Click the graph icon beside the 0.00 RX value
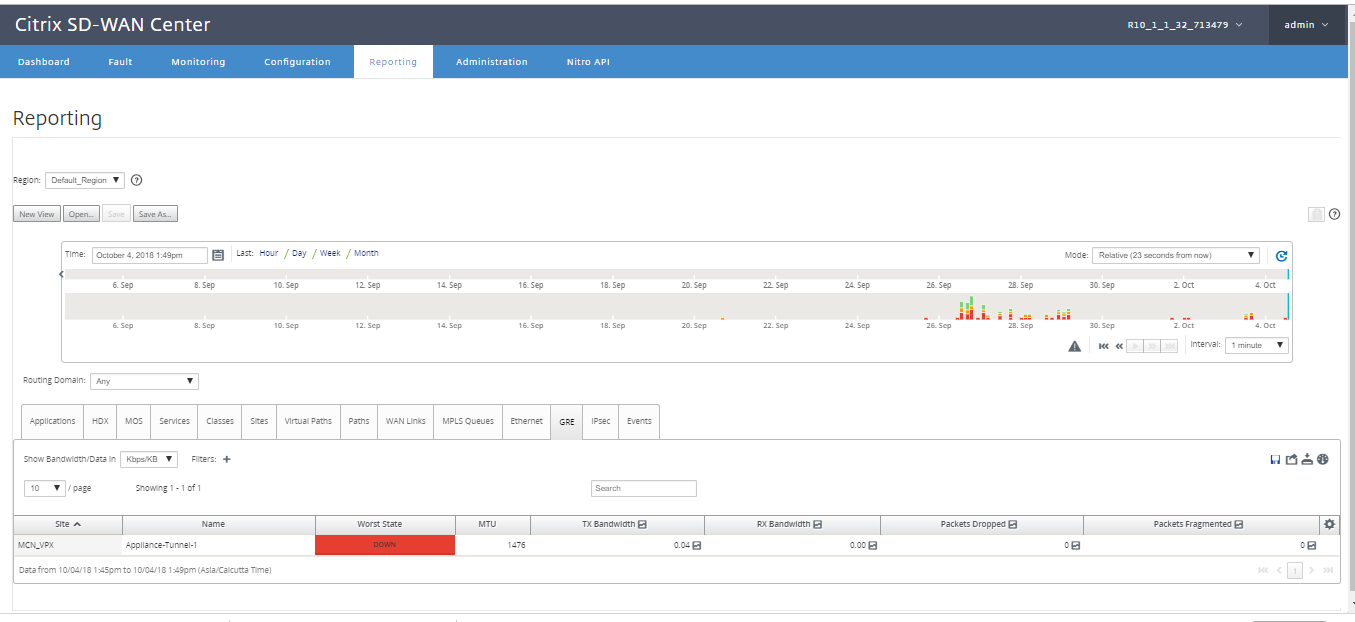The image size is (1355, 622). [872, 545]
